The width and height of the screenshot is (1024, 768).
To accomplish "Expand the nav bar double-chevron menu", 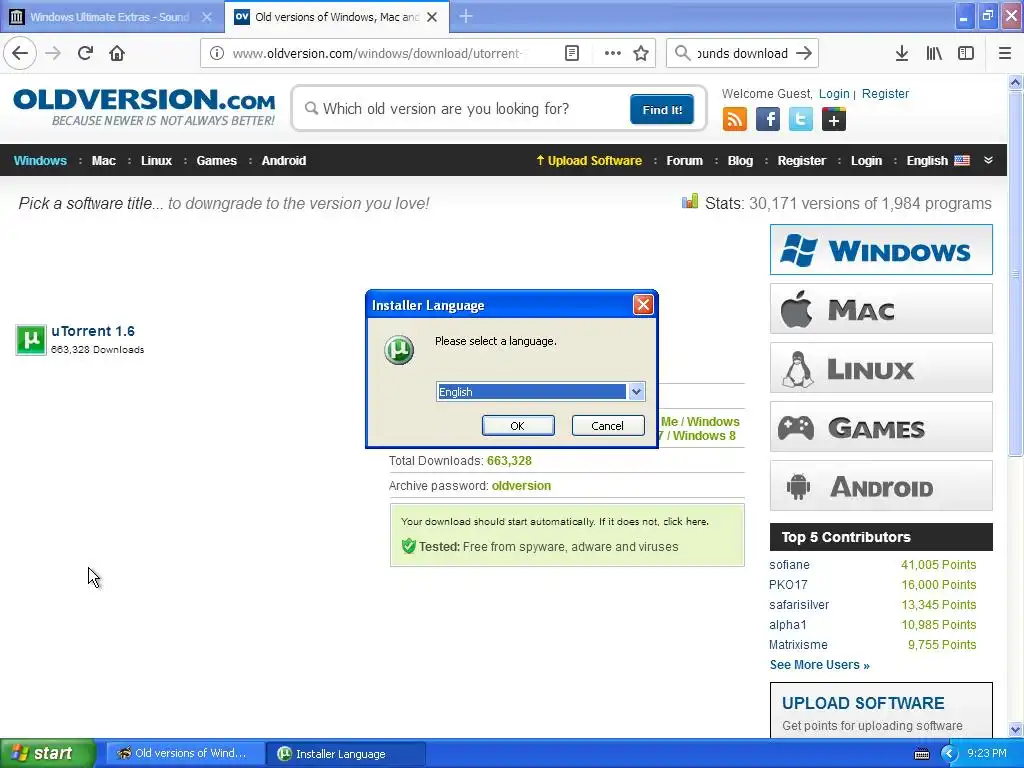I will [988, 160].
